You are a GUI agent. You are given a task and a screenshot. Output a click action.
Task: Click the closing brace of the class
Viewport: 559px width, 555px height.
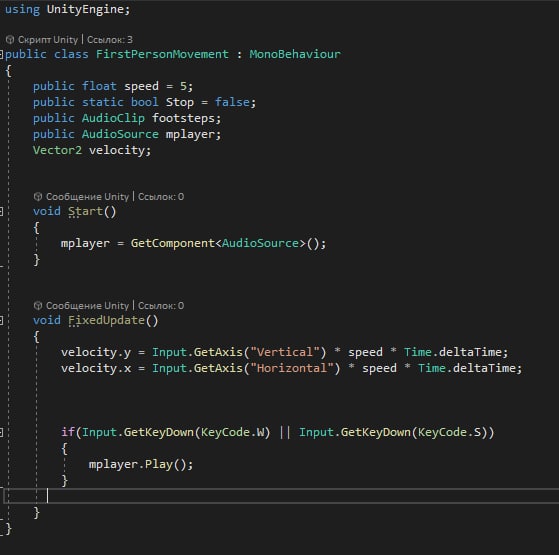click(9, 529)
